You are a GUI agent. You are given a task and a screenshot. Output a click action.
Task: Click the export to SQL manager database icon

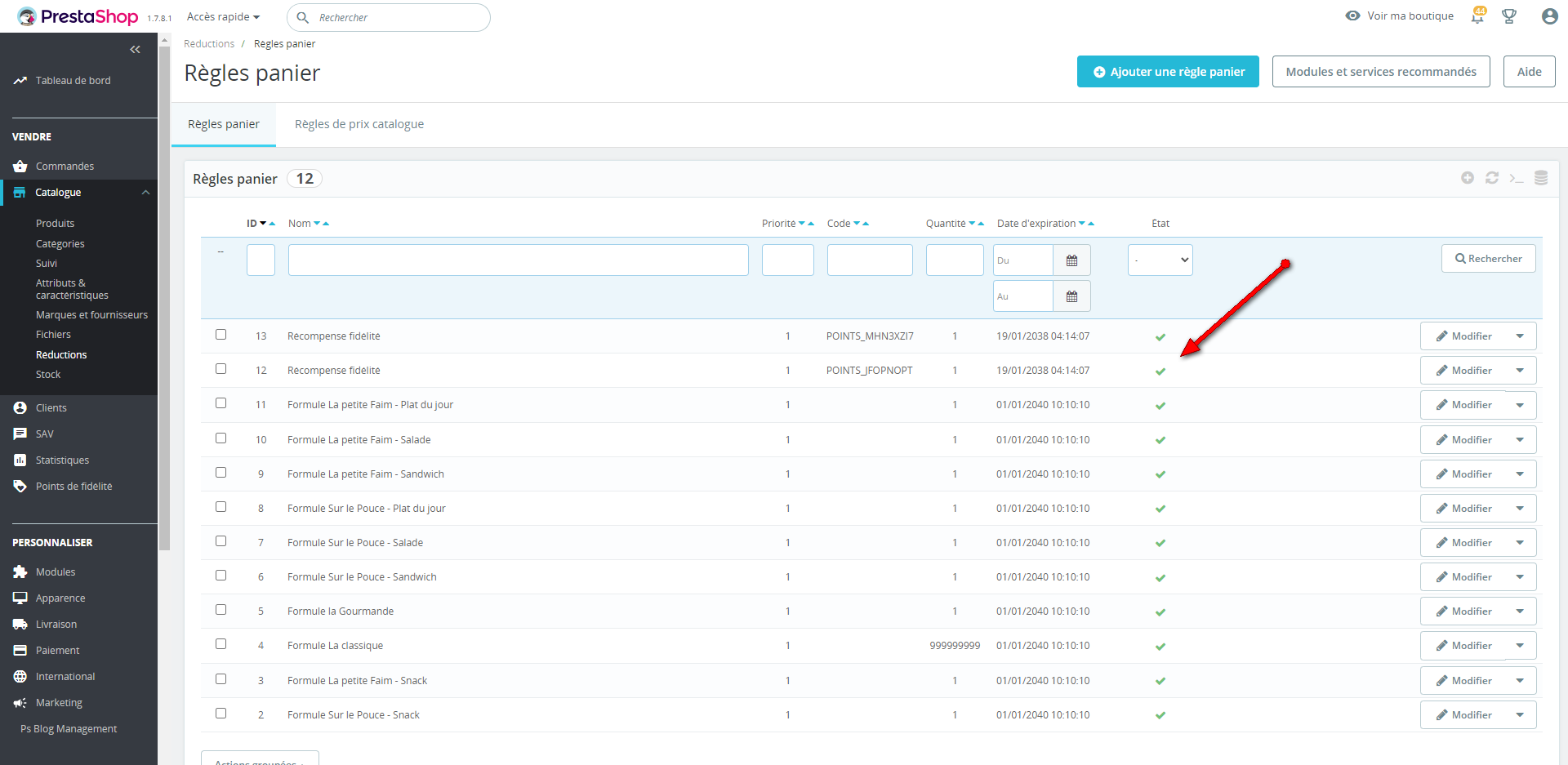[x=1541, y=178]
